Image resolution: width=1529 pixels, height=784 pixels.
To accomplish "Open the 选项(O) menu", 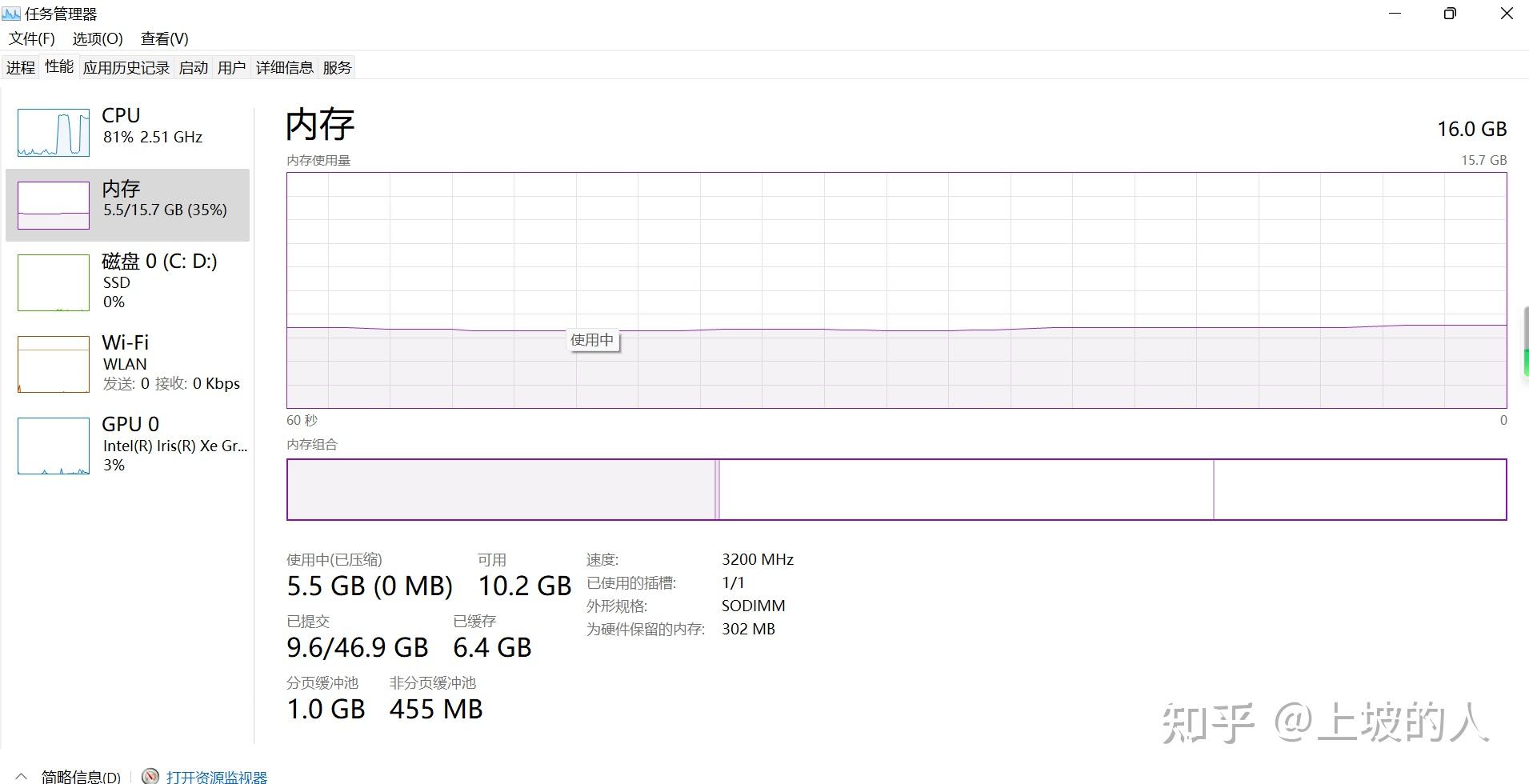I will click(96, 38).
